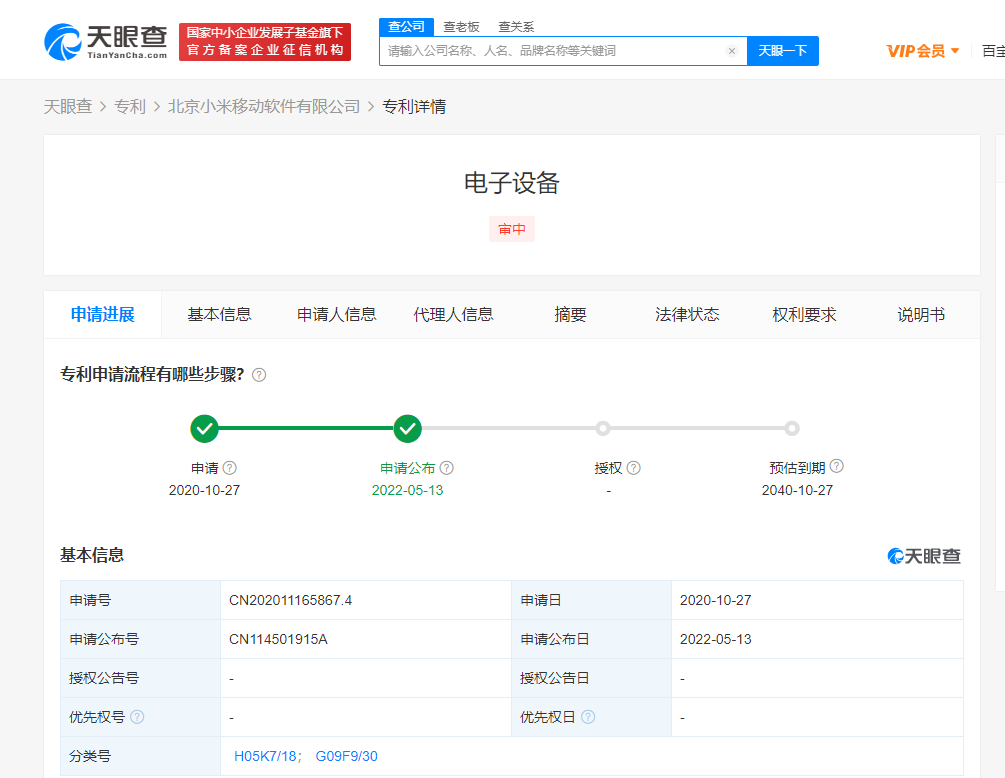The image size is (1005, 778).
Task: Click publication number CN114501915A
Action: pos(278,640)
